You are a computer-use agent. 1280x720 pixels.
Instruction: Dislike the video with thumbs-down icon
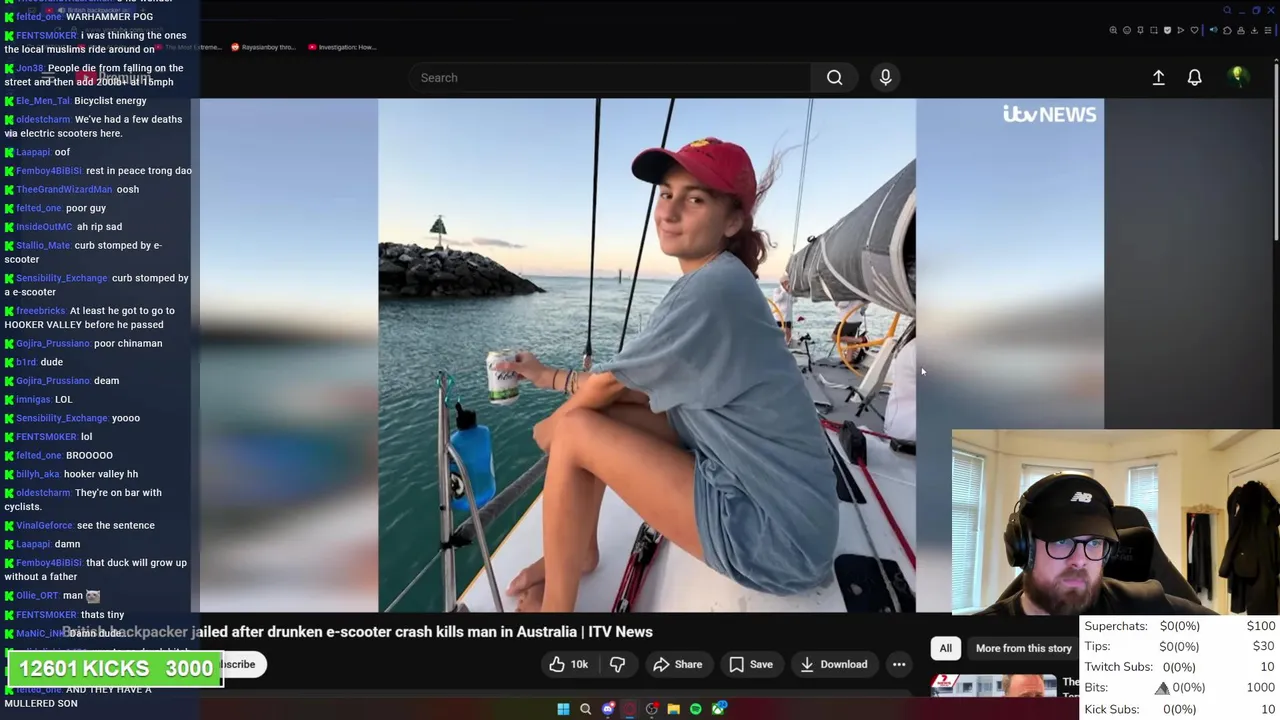(x=617, y=664)
